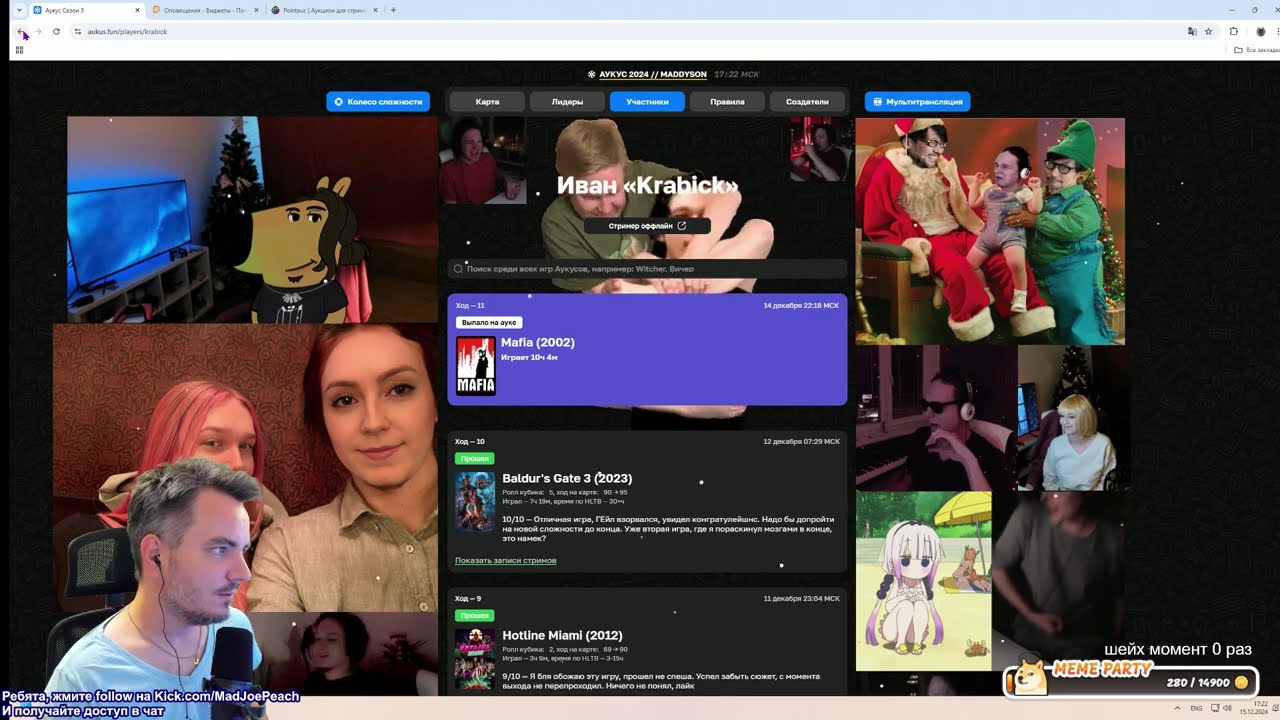
Task: Click the Ход — 11 label
Action: coord(470,305)
